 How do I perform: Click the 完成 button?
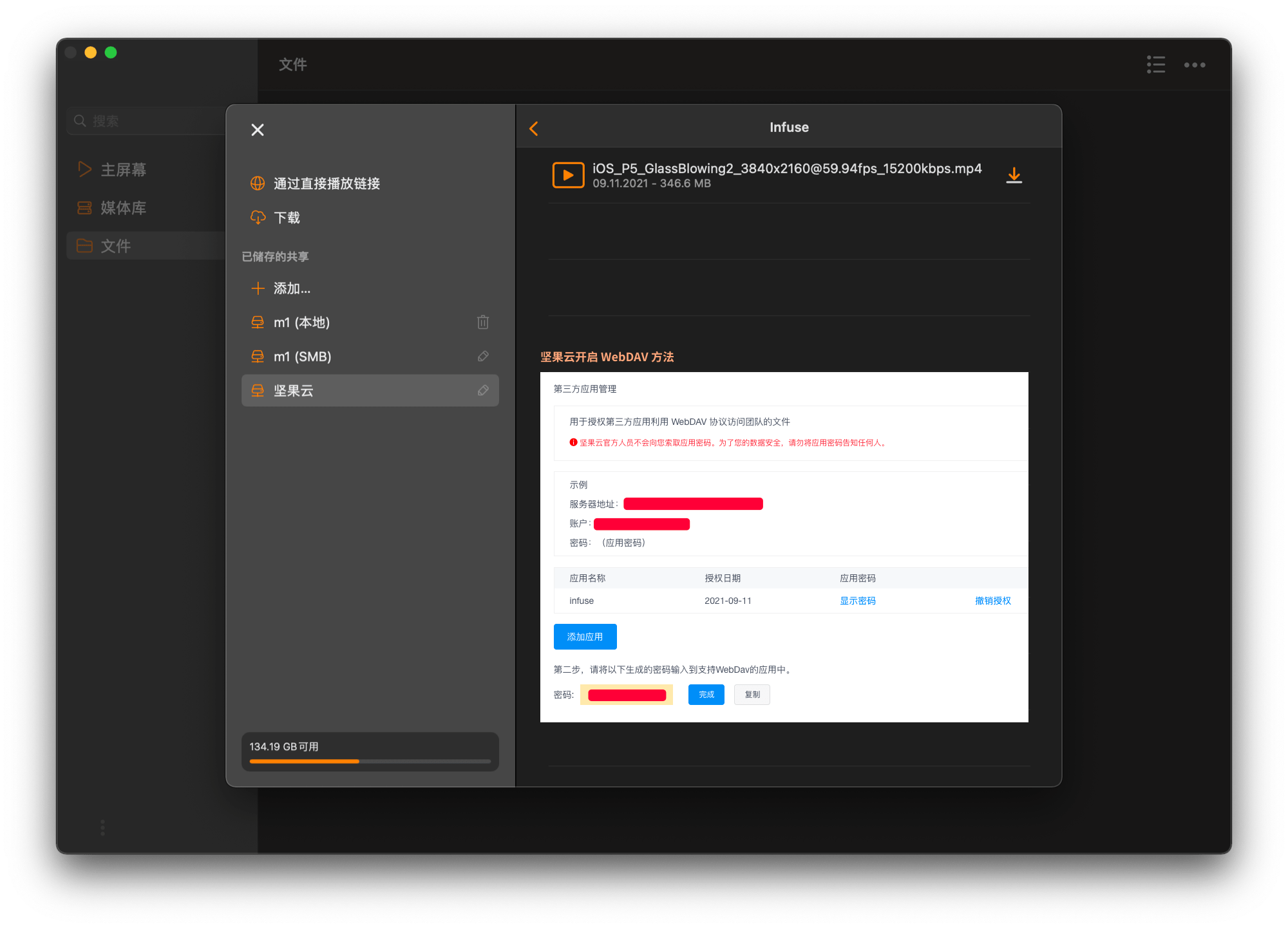pyautogui.click(x=706, y=695)
